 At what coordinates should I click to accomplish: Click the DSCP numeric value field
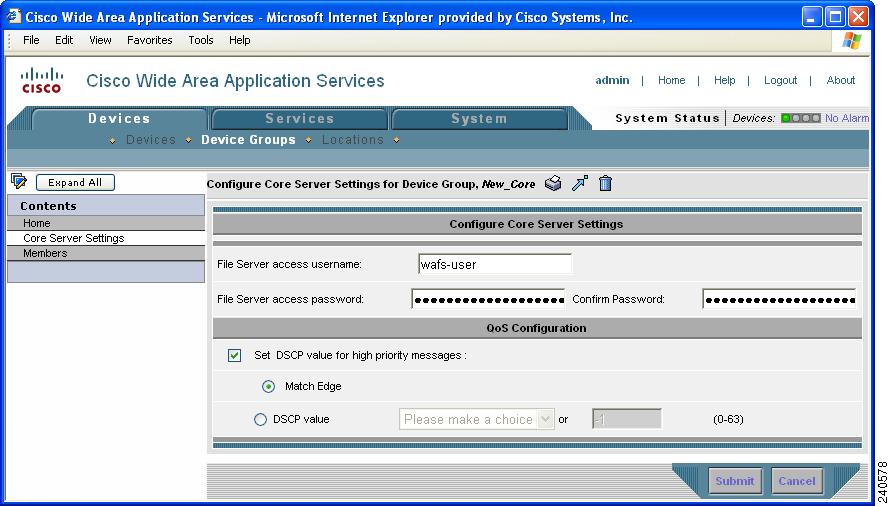point(627,419)
